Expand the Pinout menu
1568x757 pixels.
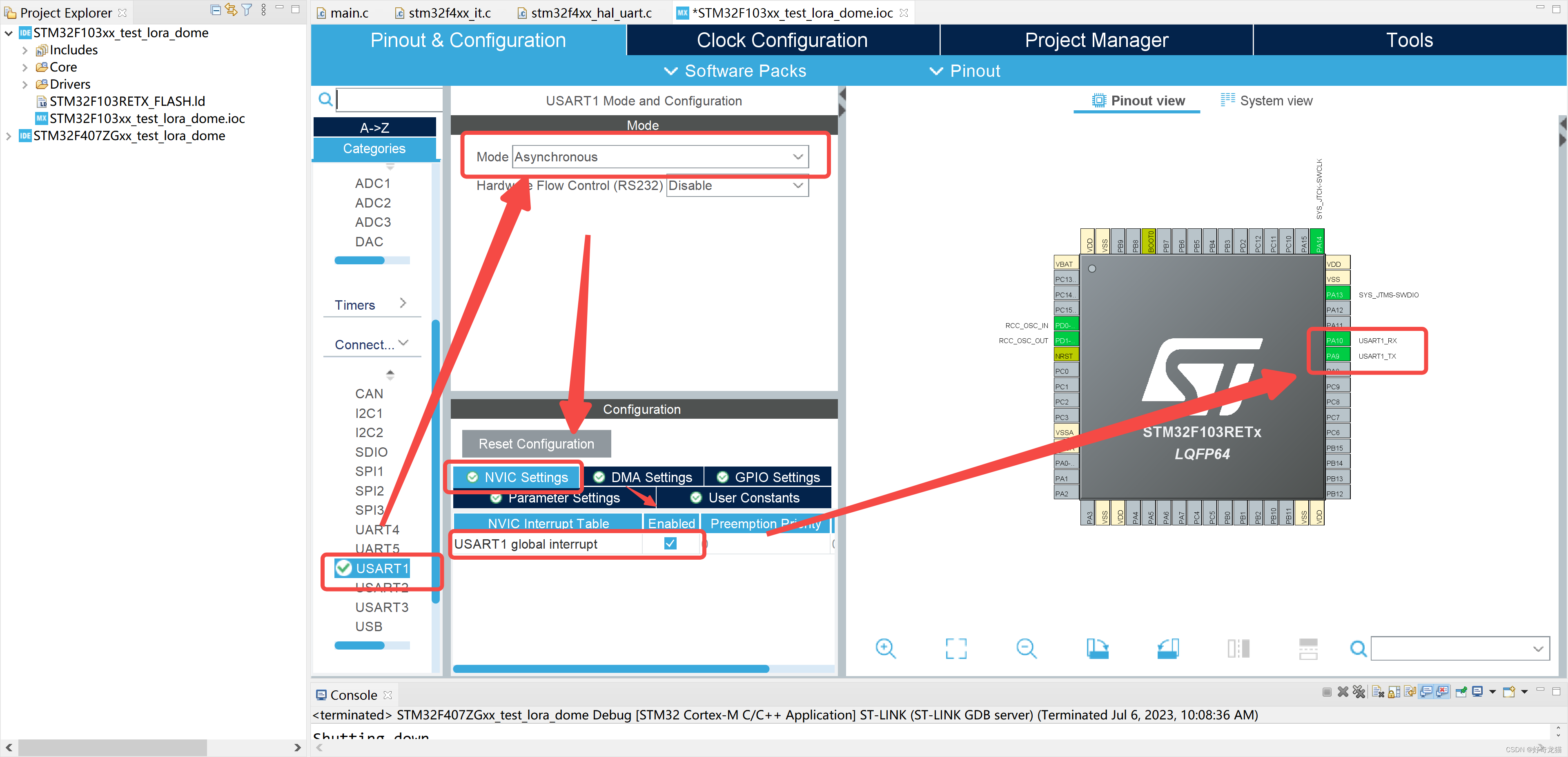(965, 71)
